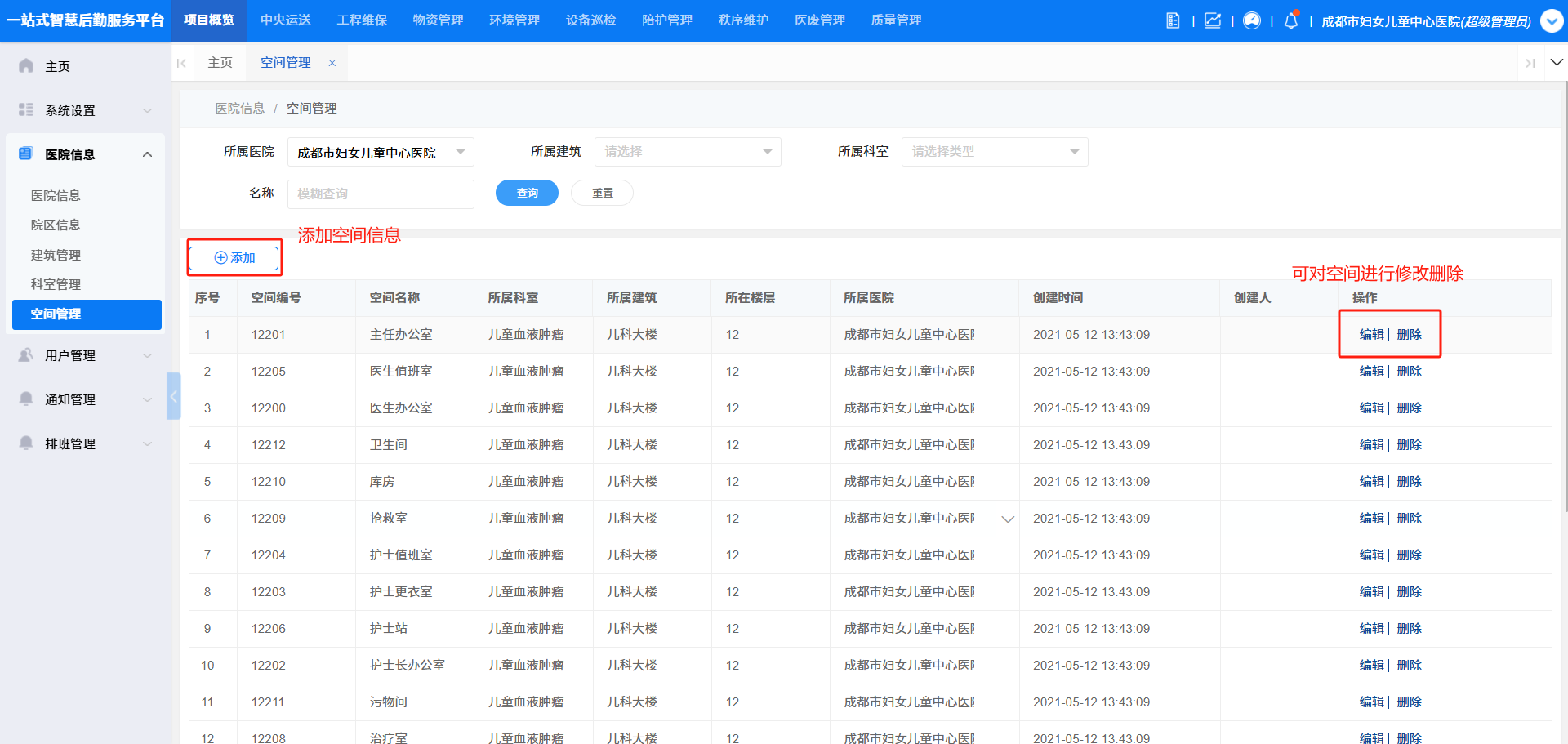Jump tabs to last with right arrow
The height and width of the screenshot is (744, 1568).
[1530, 63]
